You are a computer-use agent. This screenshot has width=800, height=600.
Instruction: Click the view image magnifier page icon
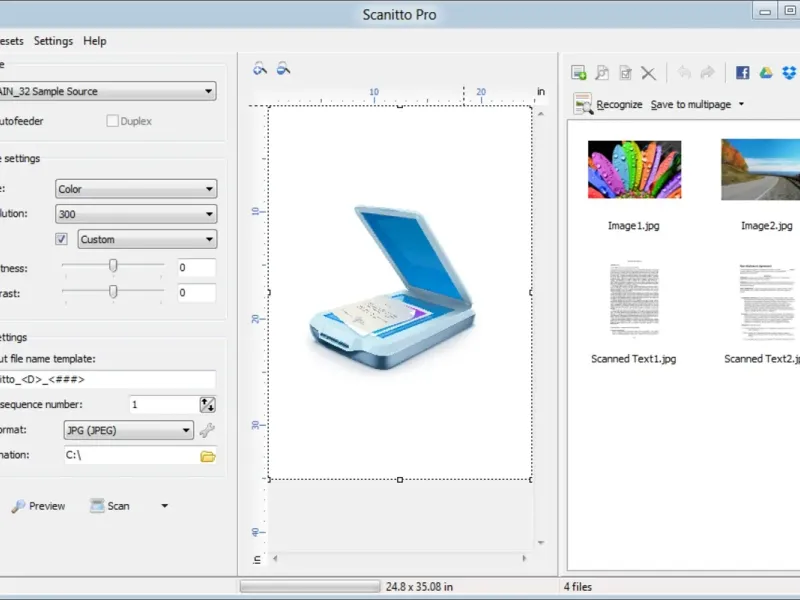[602, 73]
